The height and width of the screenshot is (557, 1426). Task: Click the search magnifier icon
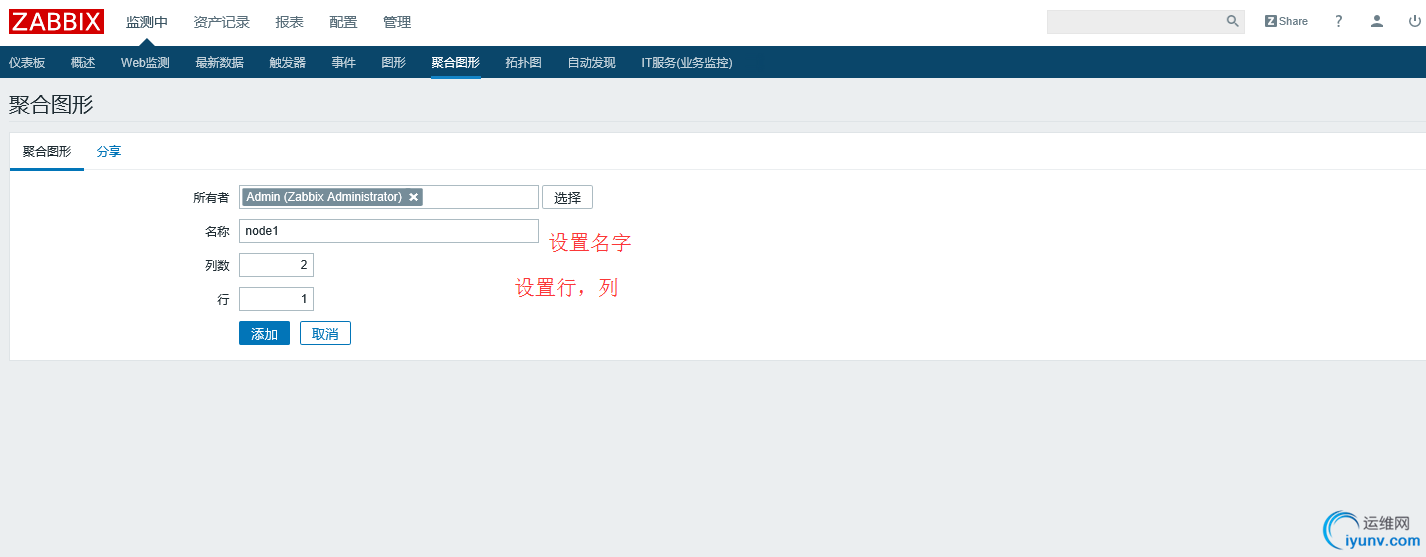[x=1233, y=21]
